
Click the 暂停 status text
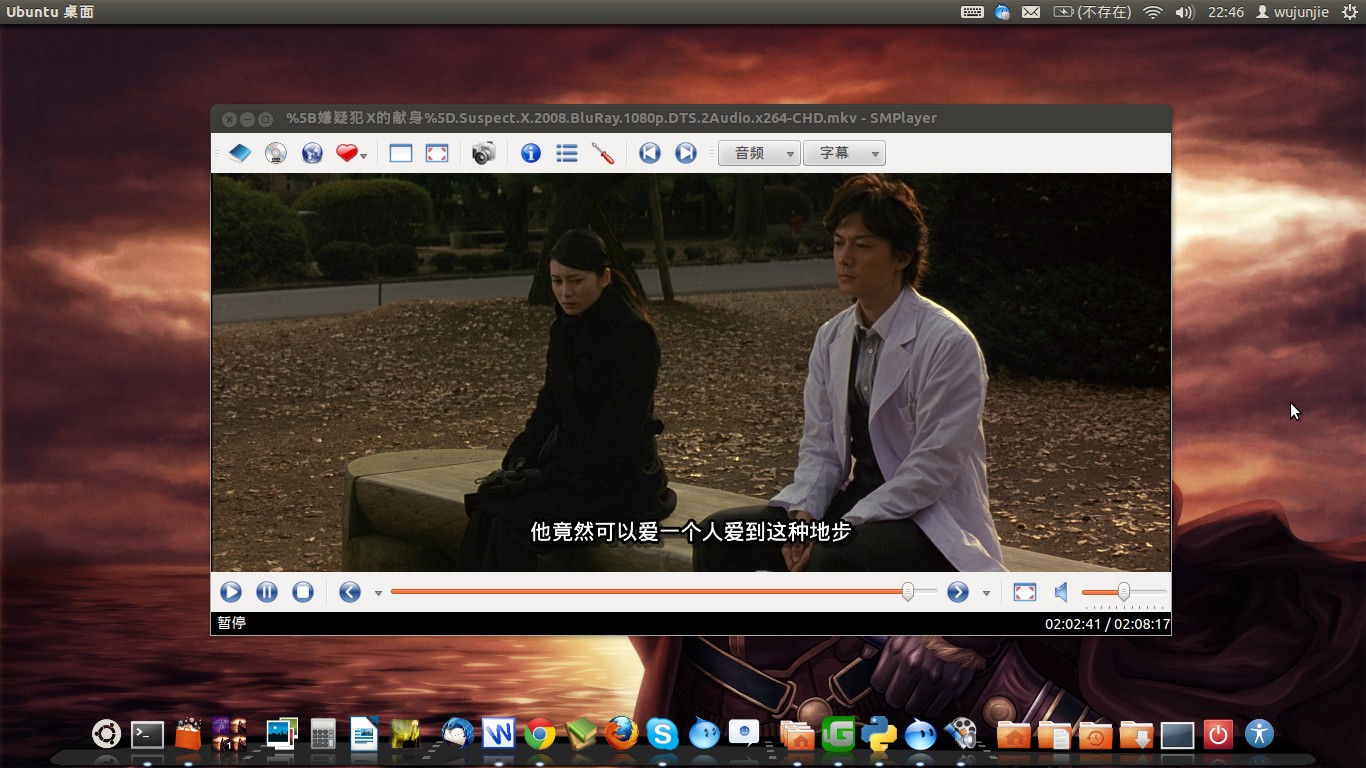(x=231, y=623)
